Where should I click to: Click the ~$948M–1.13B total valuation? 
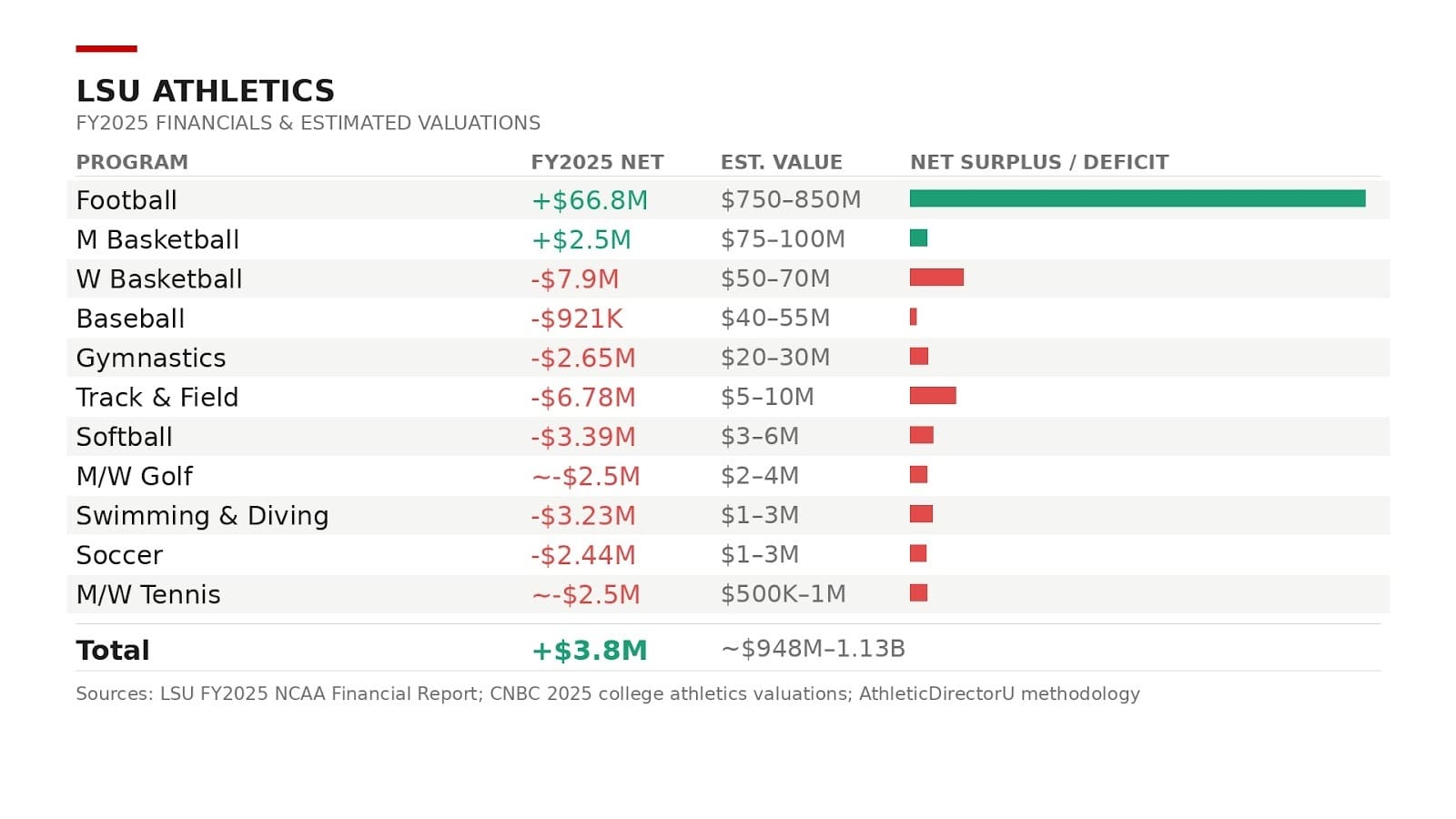point(813,649)
